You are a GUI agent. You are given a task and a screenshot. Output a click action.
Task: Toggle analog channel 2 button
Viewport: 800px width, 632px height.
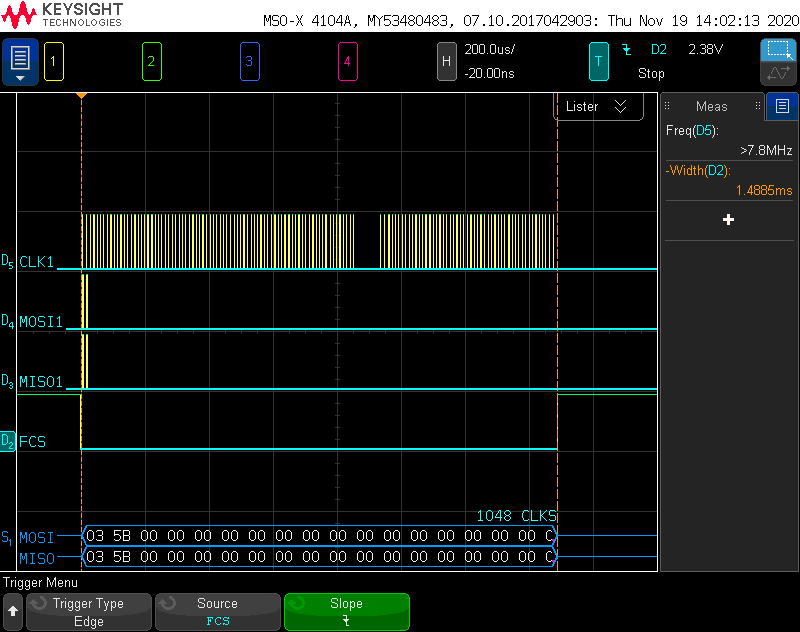tap(152, 62)
